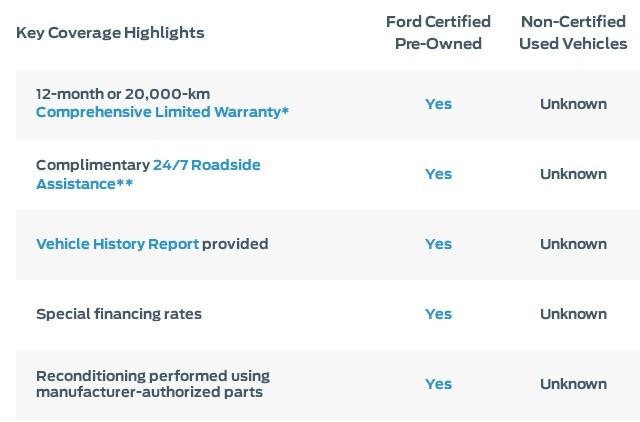
Task: Click Unknown in the Special financing rates row
Action: click(573, 314)
